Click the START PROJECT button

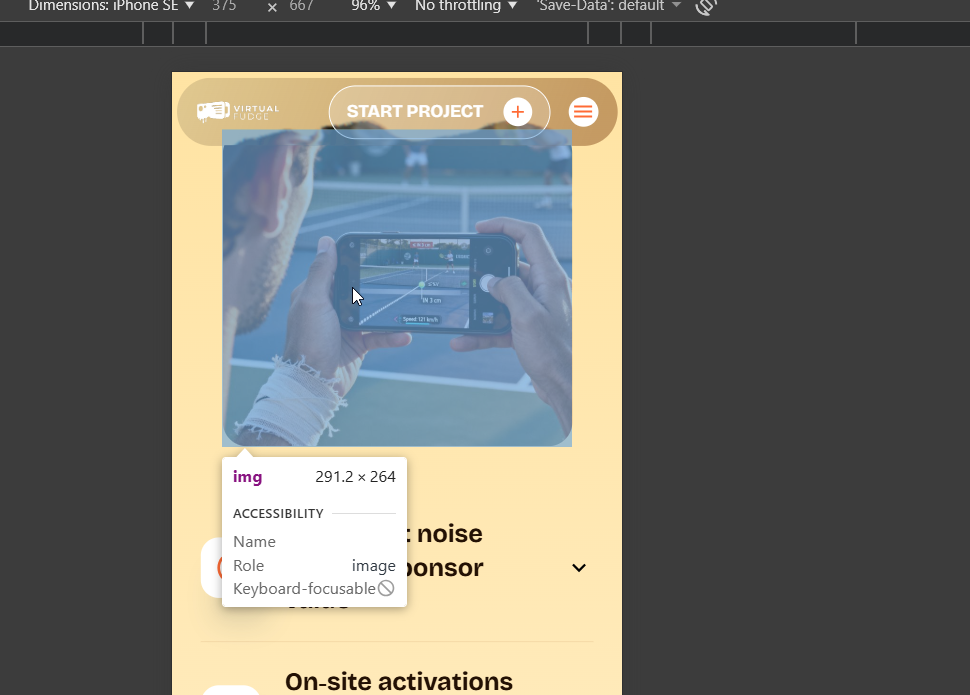tap(439, 112)
